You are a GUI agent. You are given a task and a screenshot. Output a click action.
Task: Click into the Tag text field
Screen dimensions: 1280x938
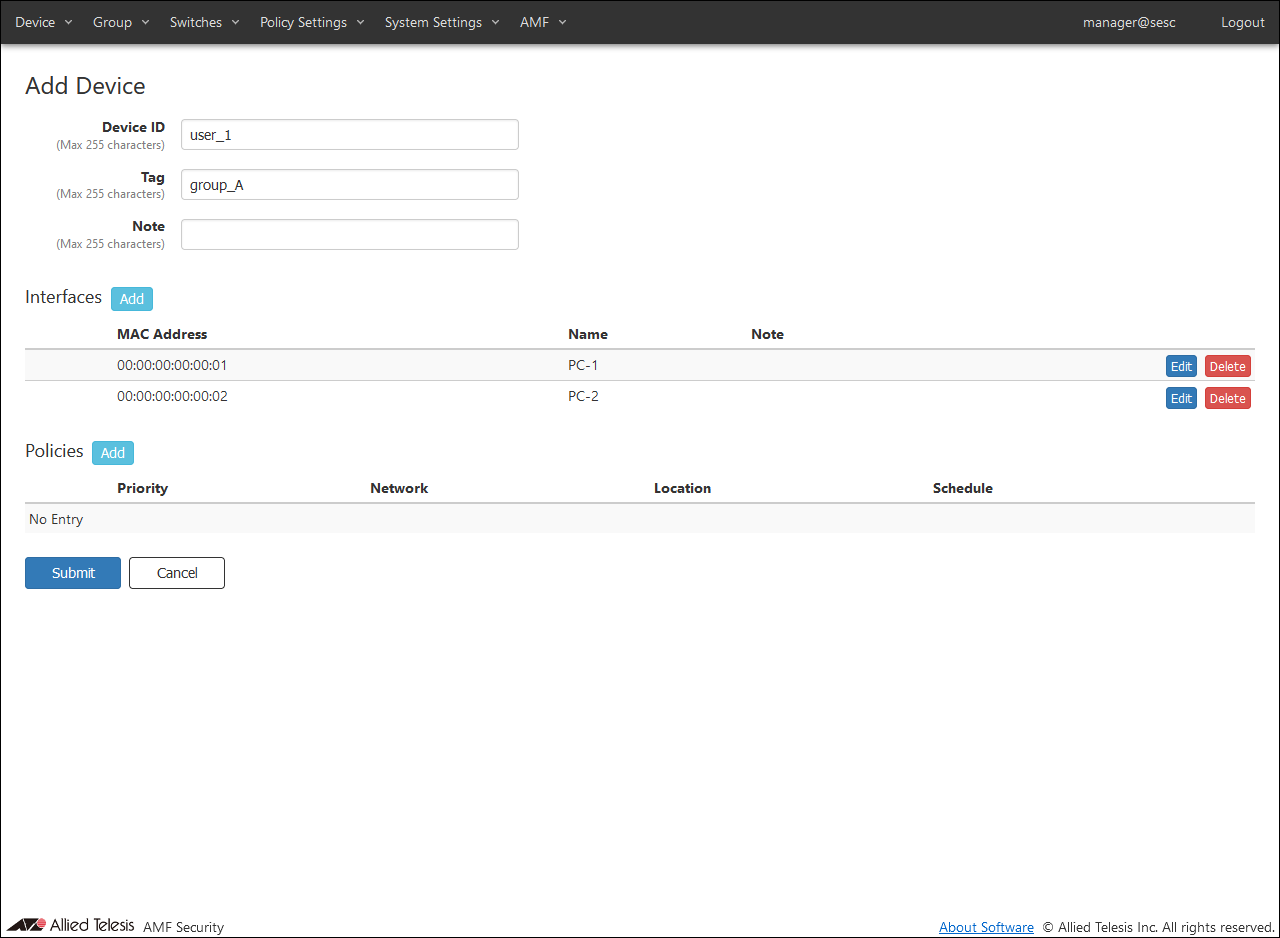[x=349, y=185]
